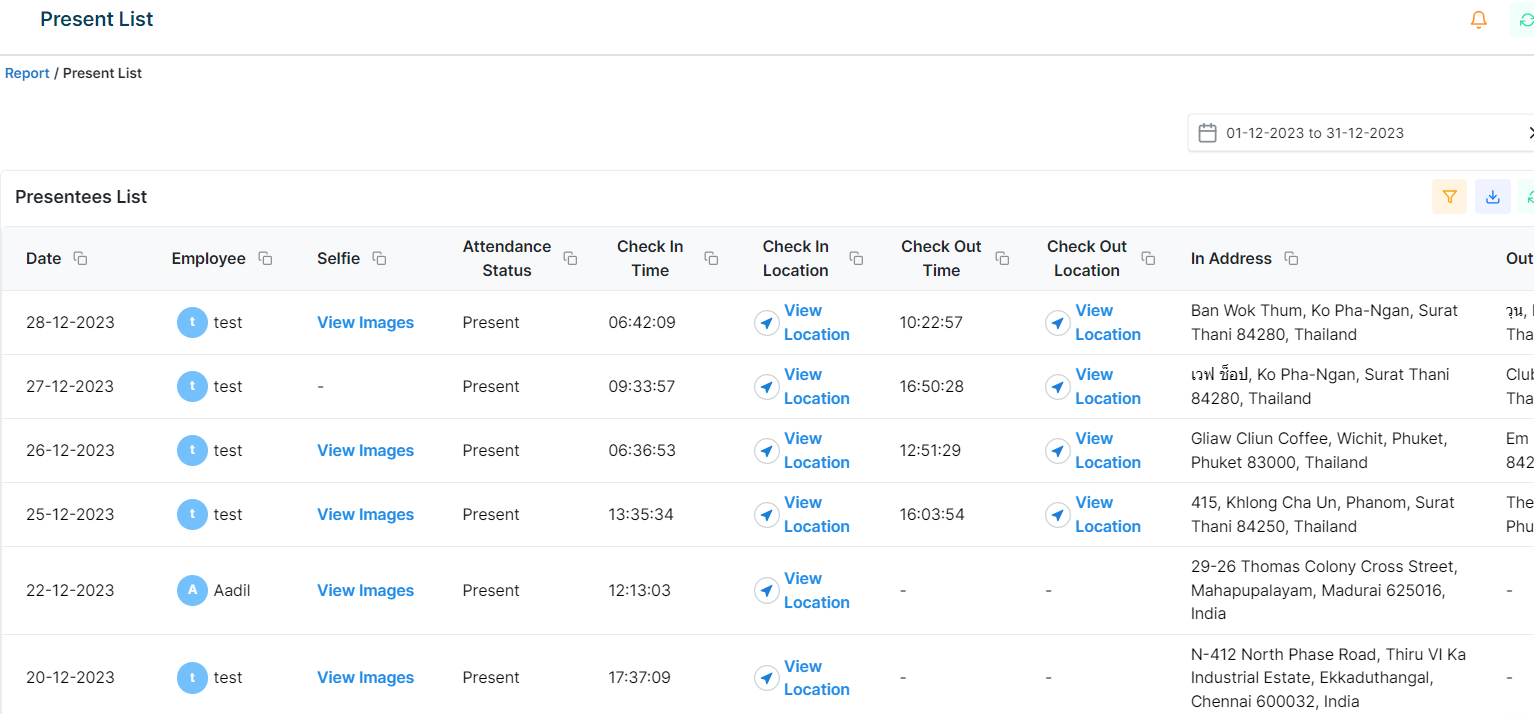
Task: Click the notification bell icon
Action: [1478, 20]
